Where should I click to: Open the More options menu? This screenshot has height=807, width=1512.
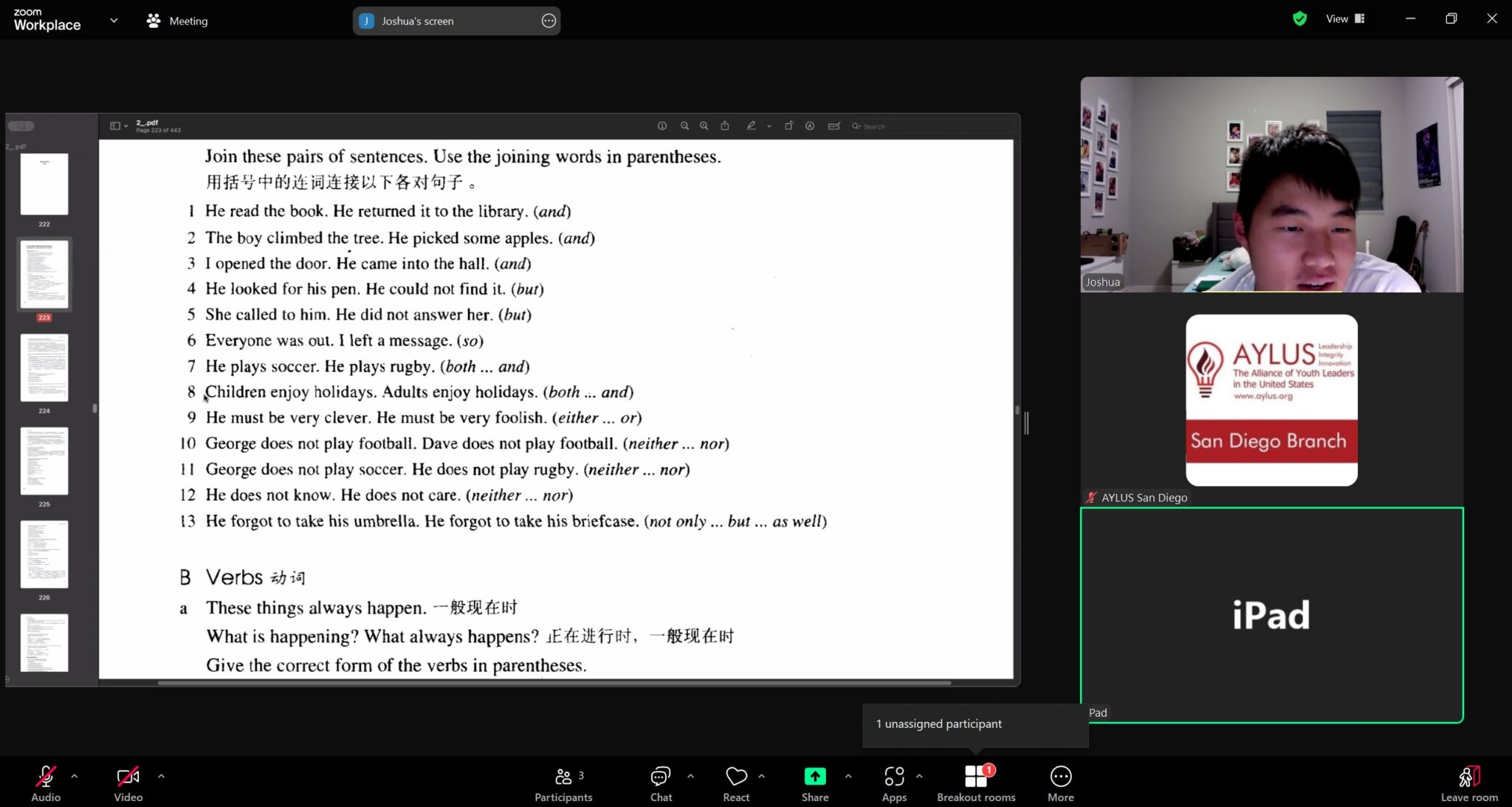coord(1061,783)
